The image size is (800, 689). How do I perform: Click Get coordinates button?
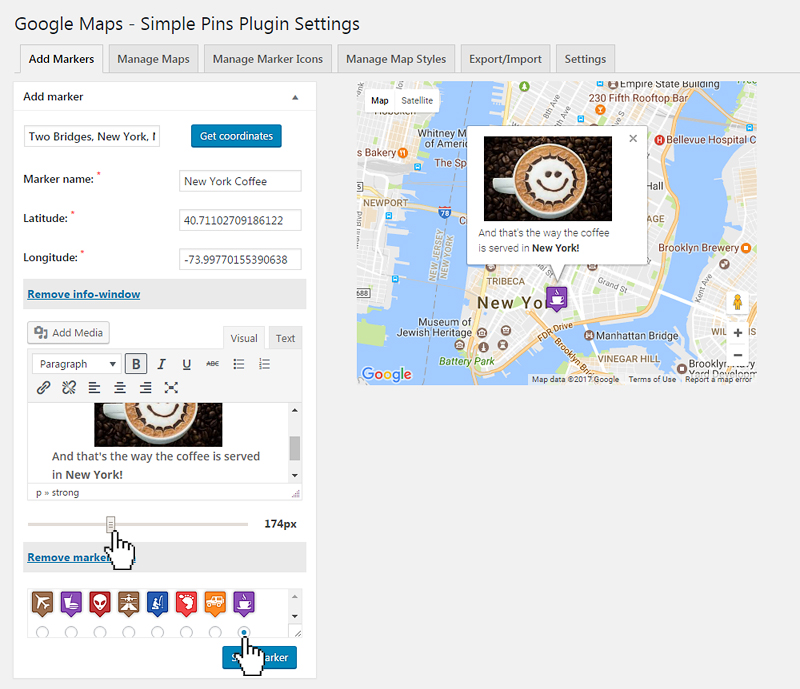pos(236,136)
